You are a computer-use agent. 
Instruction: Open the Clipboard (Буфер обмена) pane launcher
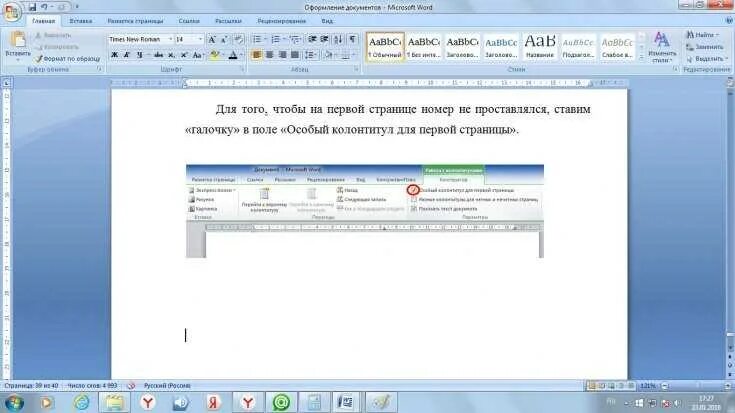(100, 69)
